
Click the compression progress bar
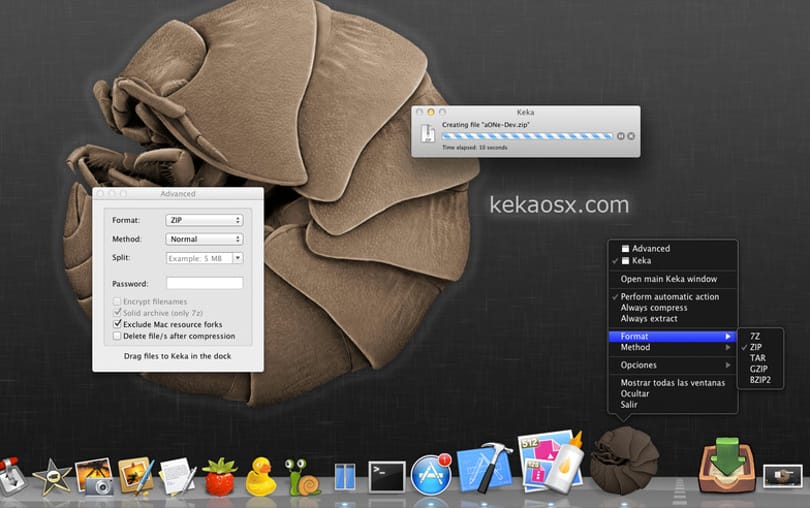click(x=527, y=136)
